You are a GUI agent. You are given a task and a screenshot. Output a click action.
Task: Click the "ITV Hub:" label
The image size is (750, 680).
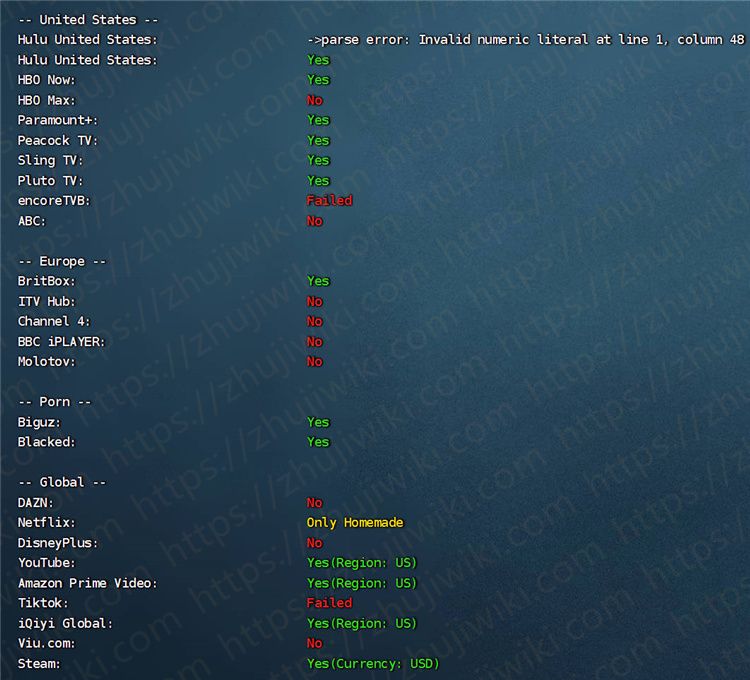[x=47, y=302]
